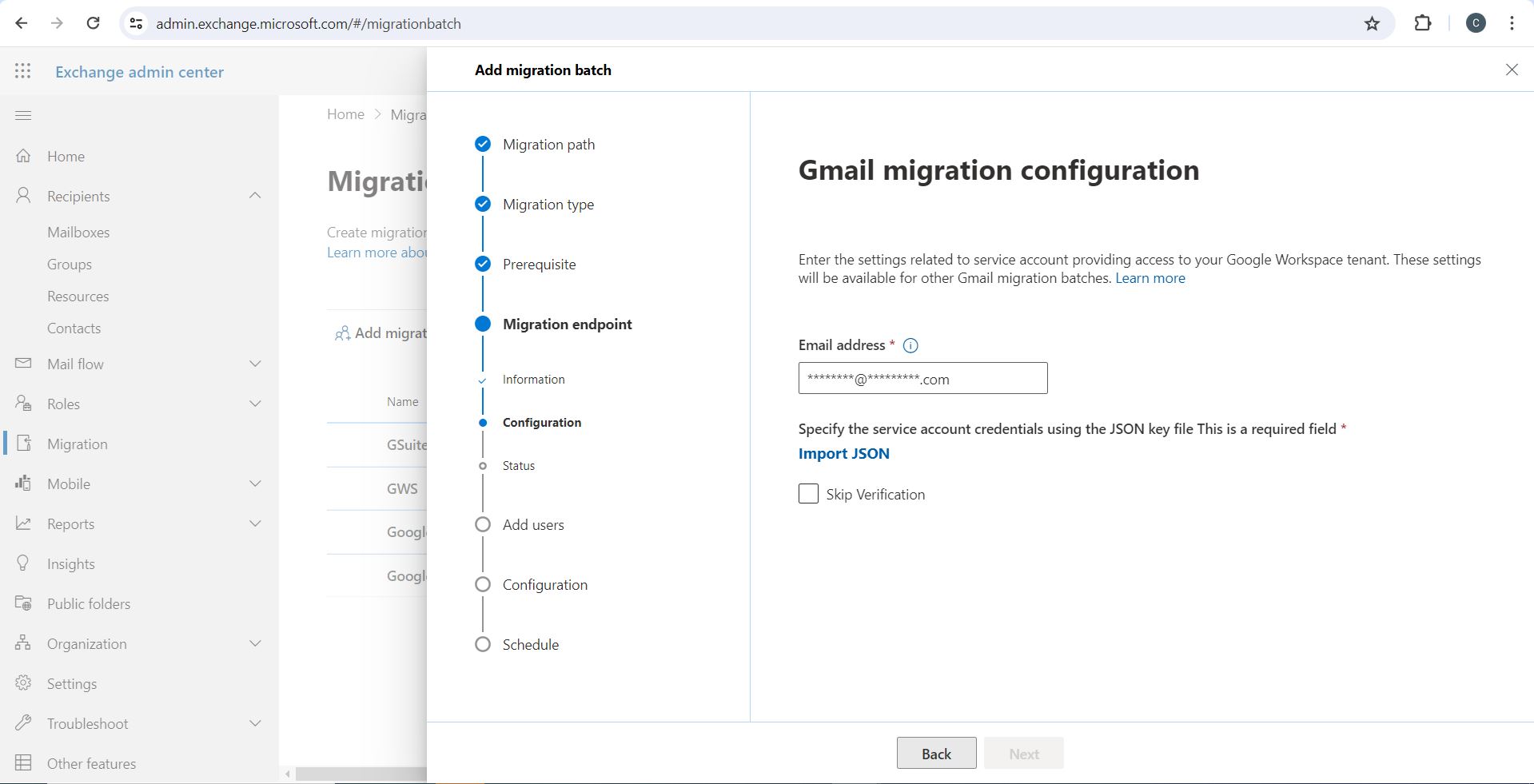Screen dimensions: 1534x784
Task: Open Chrome profile avatar icon
Action: tap(1476, 24)
